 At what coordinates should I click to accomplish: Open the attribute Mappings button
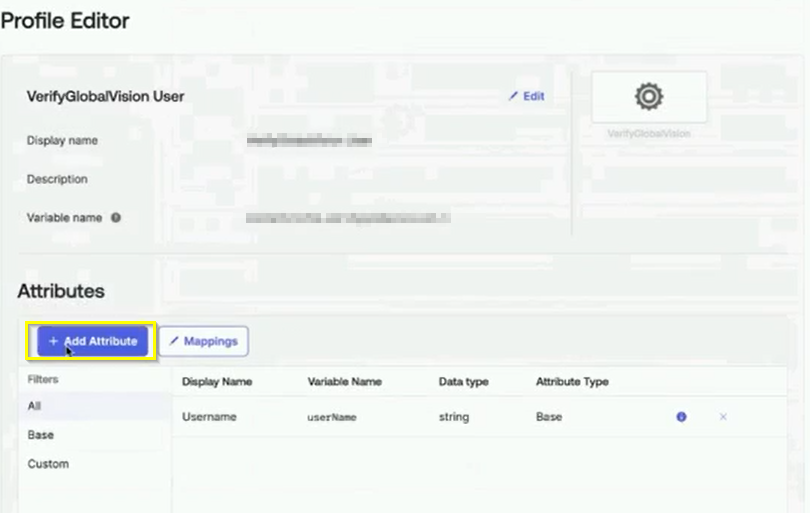pos(203,341)
